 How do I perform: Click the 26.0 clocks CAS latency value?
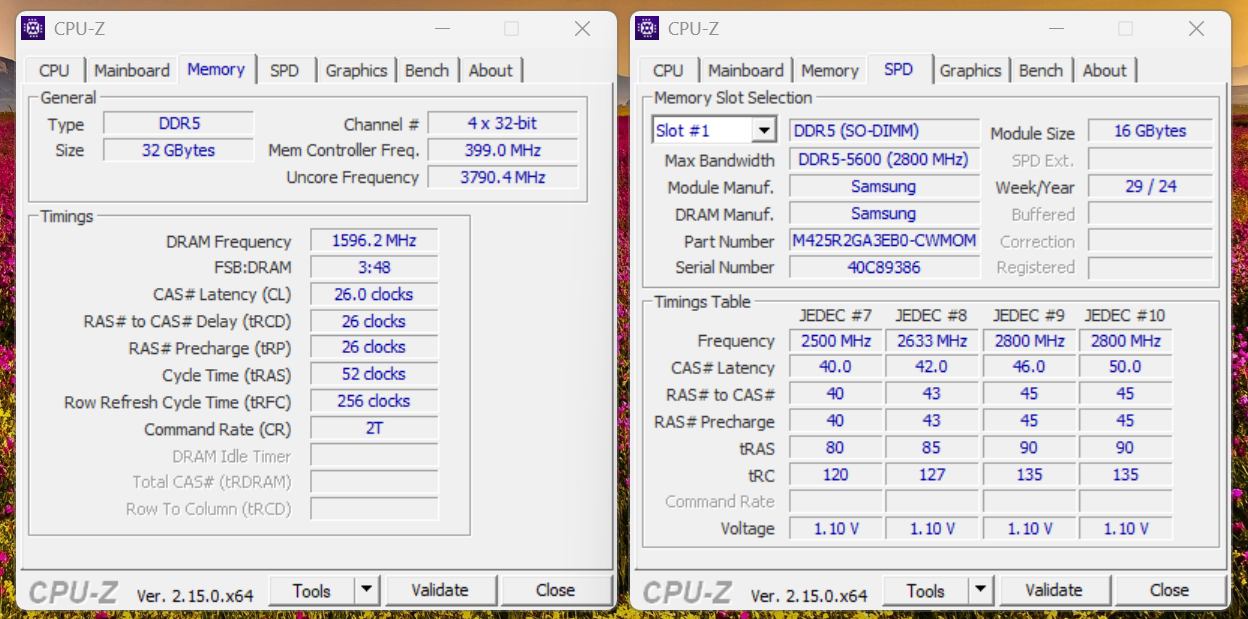374,294
